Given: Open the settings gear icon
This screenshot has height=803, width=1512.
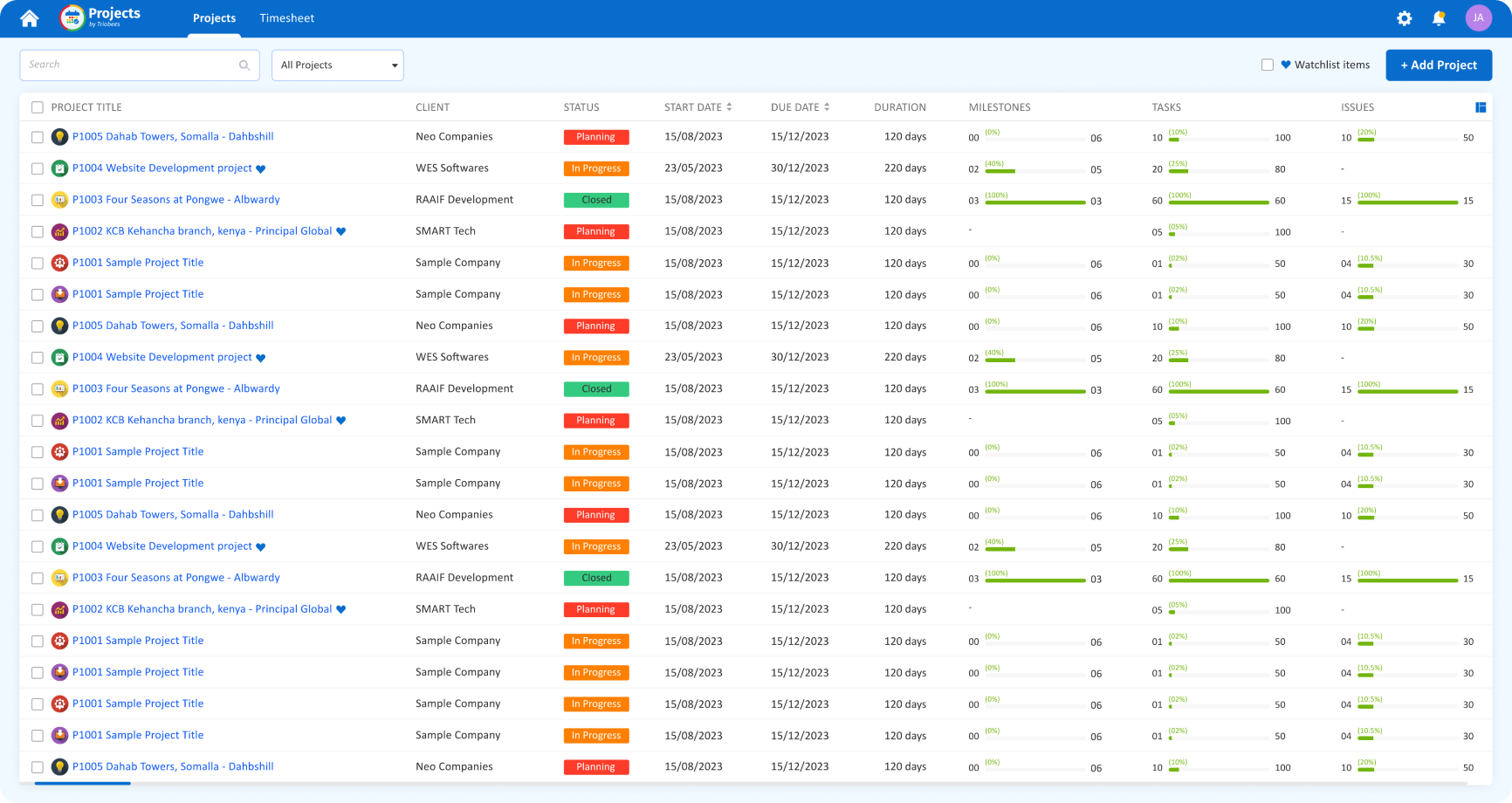Looking at the screenshot, I should [x=1404, y=18].
